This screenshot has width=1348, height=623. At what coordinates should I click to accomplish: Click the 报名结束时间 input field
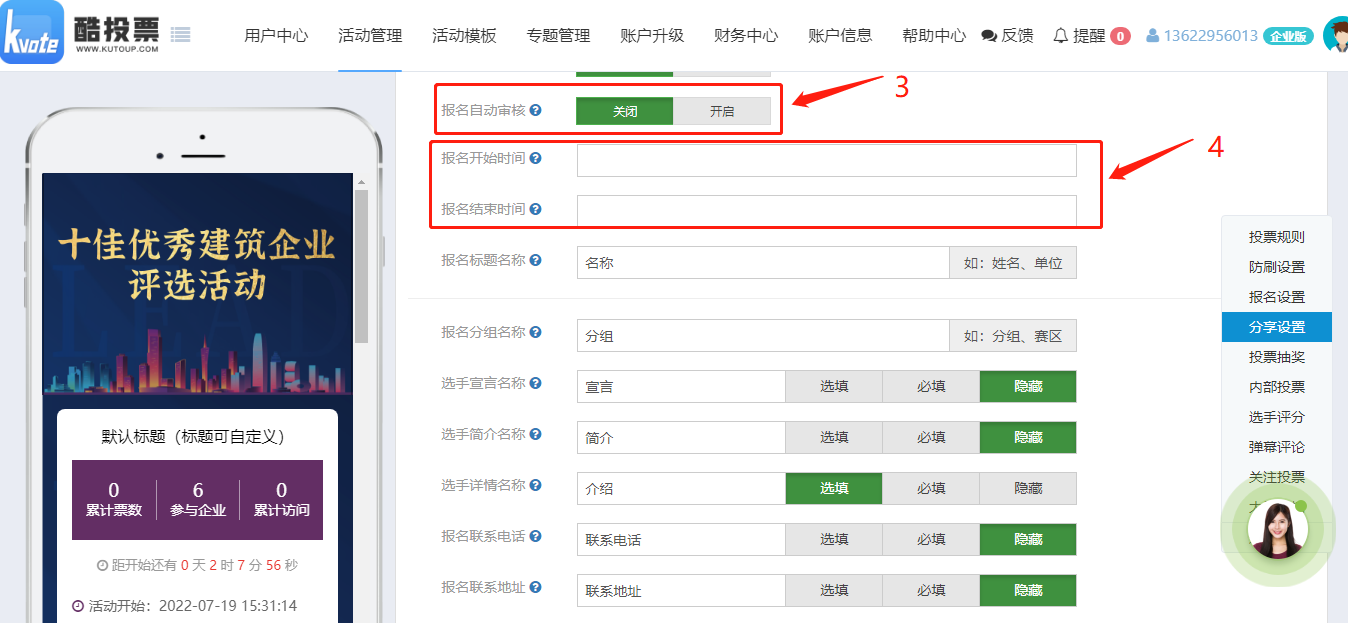827,211
